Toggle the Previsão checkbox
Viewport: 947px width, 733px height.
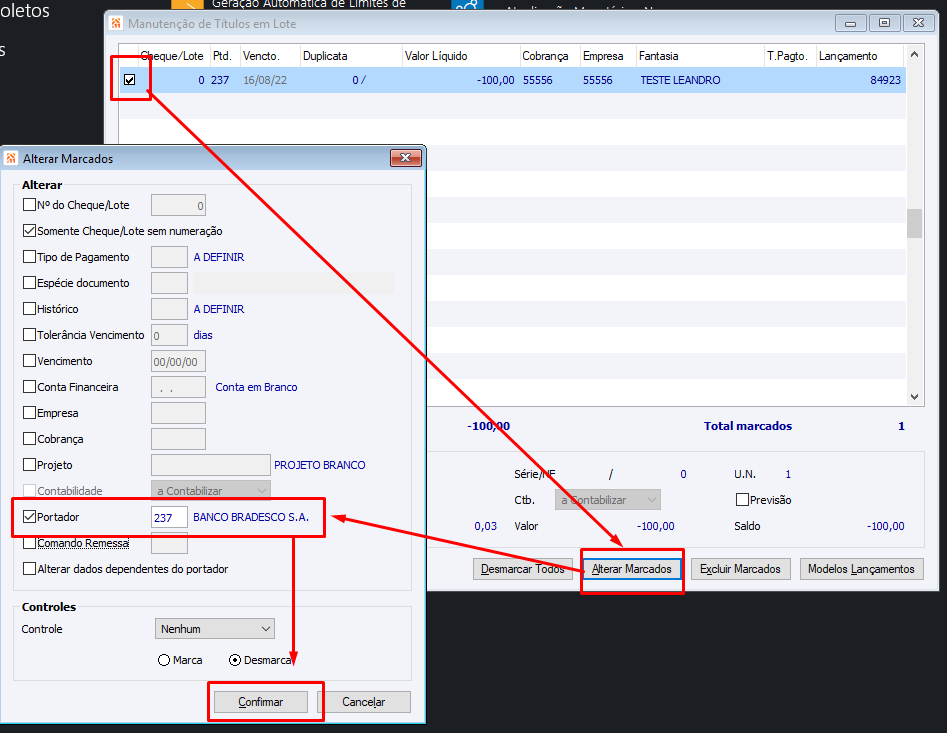(742, 499)
